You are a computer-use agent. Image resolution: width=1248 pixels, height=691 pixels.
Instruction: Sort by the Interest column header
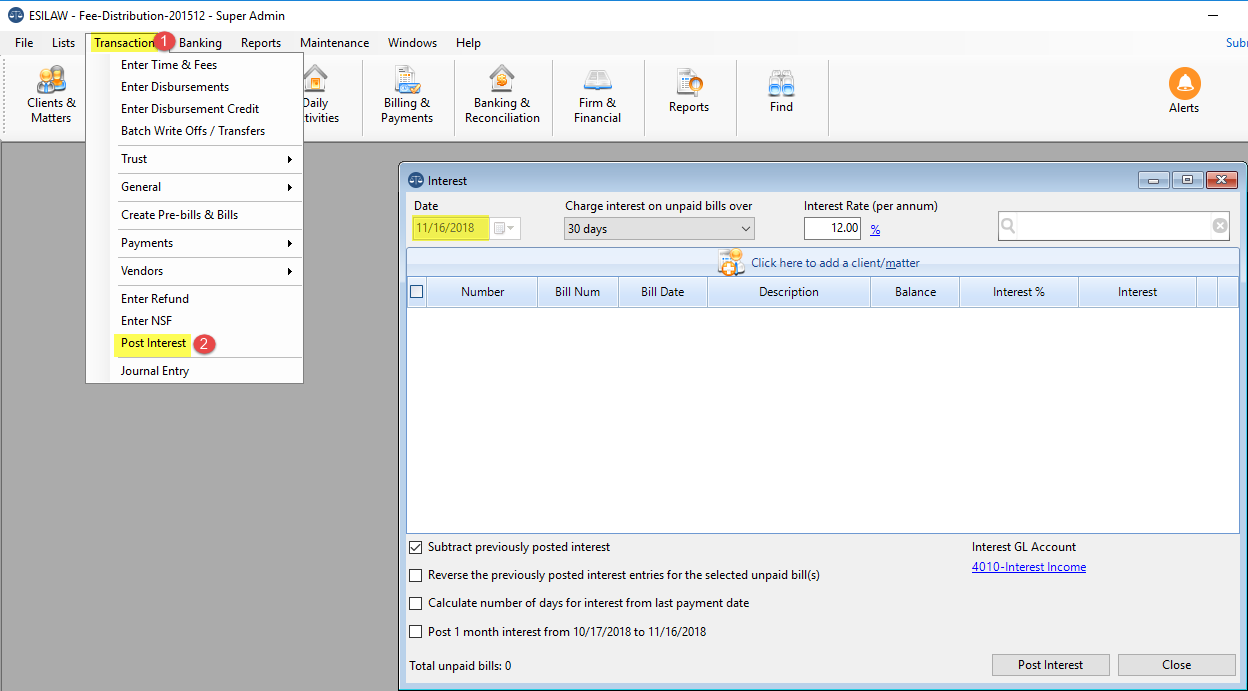[1137, 292]
